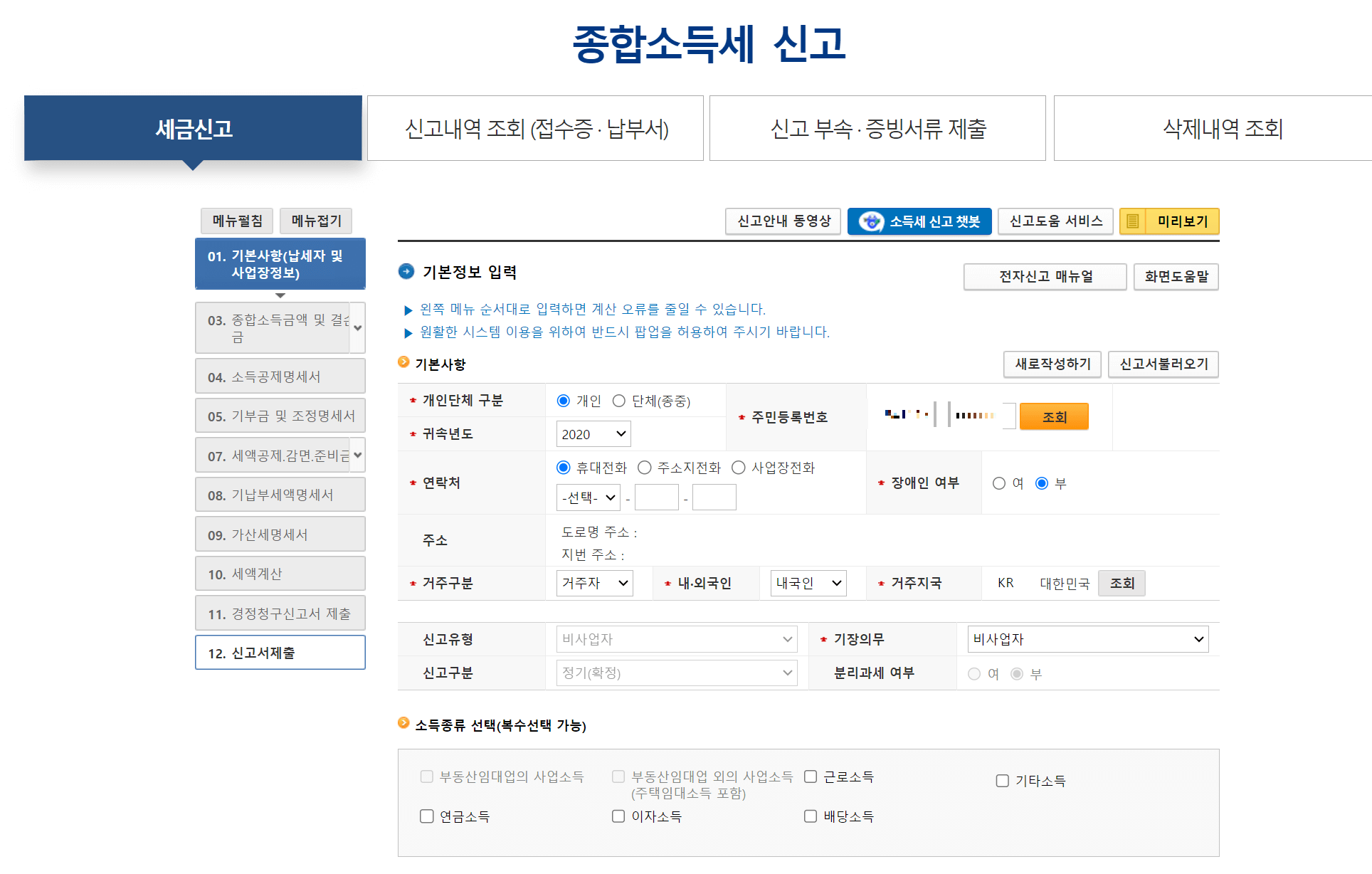Open the 전자신고 매뉴얼
1372x874 pixels.
point(1045,277)
